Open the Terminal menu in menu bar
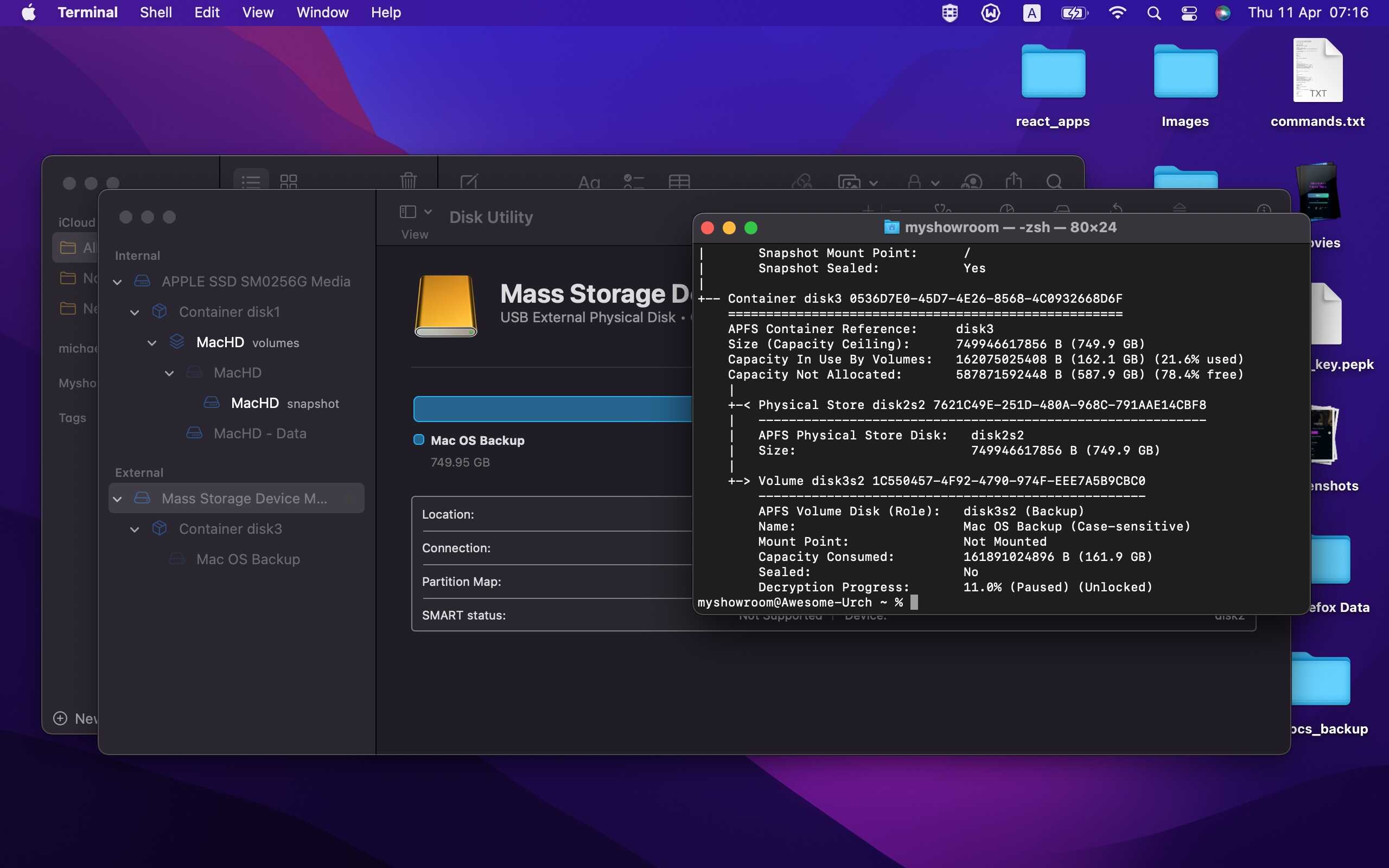This screenshot has height=868, width=1389. [x=87, y=12]
